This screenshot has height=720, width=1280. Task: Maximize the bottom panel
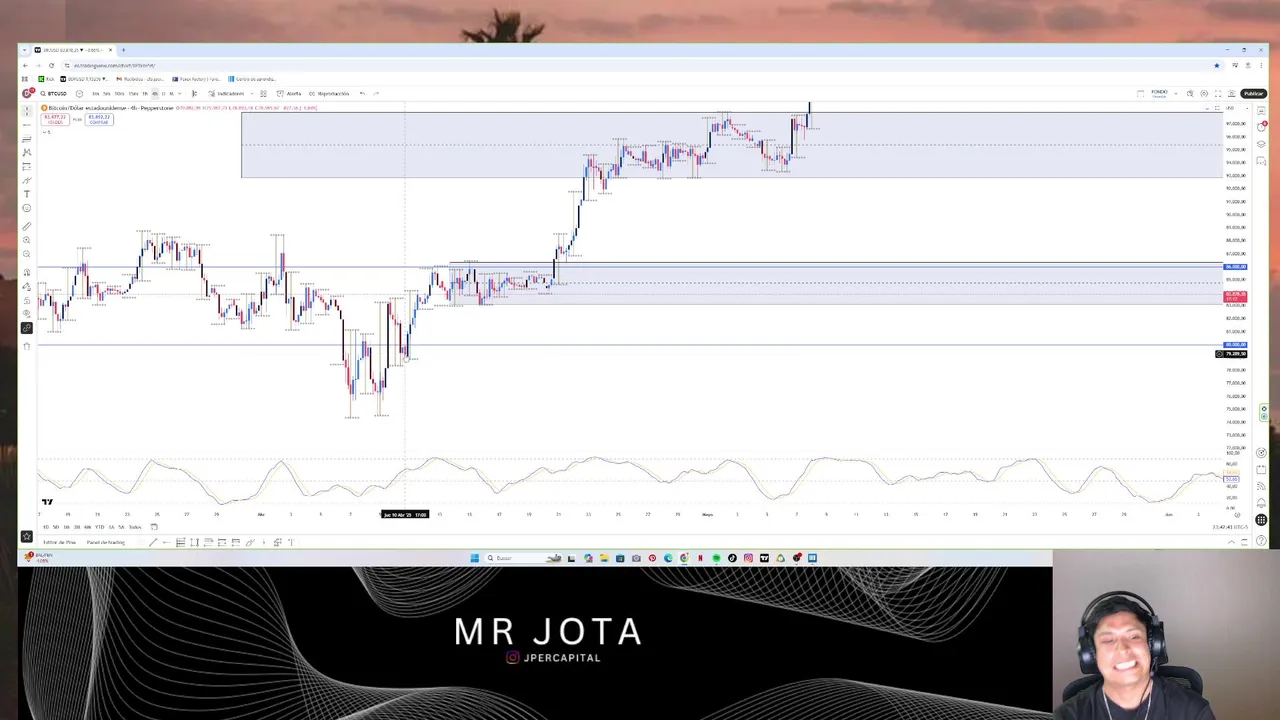1244,542
